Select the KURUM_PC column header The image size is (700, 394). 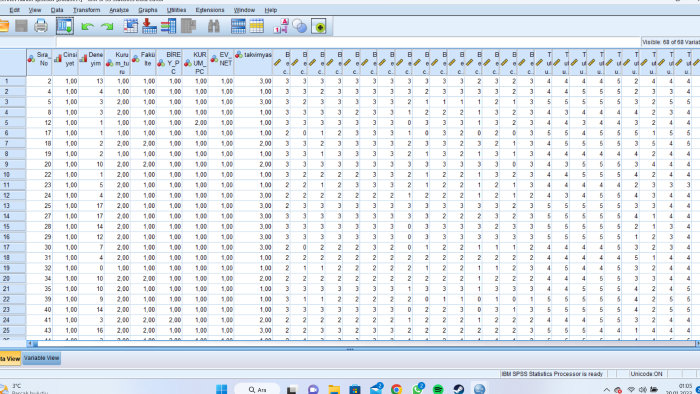(195, 62)
